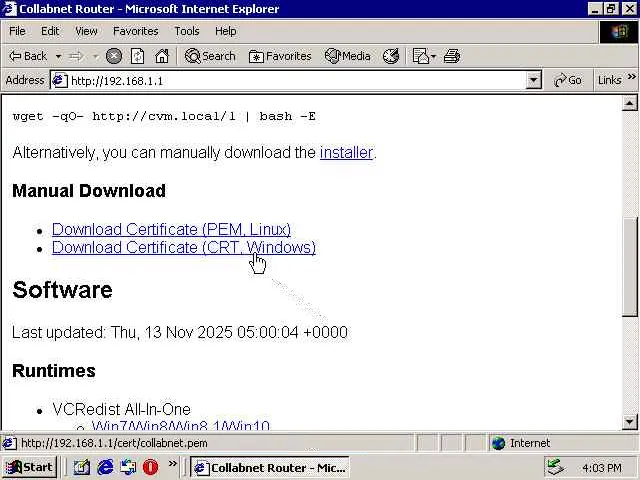Open the Forward history dropdown arrow
The height and width of the screenshot is (480, 640).
(x=96, y=56)
